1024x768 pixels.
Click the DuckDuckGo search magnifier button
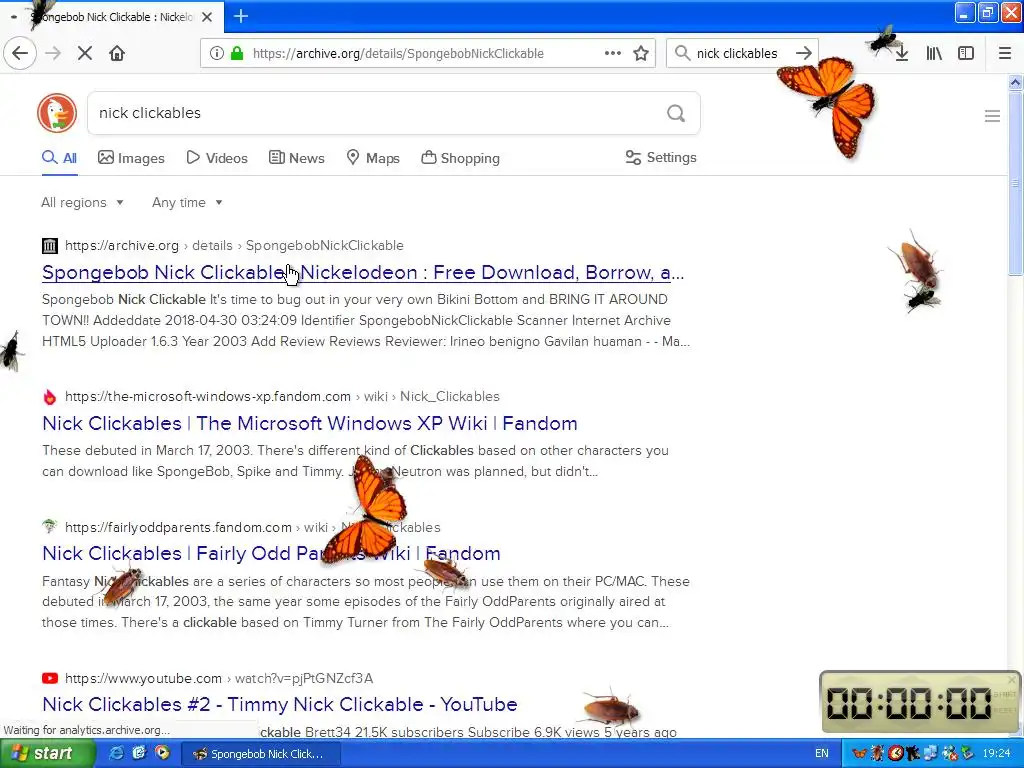(x=676, y=113)
